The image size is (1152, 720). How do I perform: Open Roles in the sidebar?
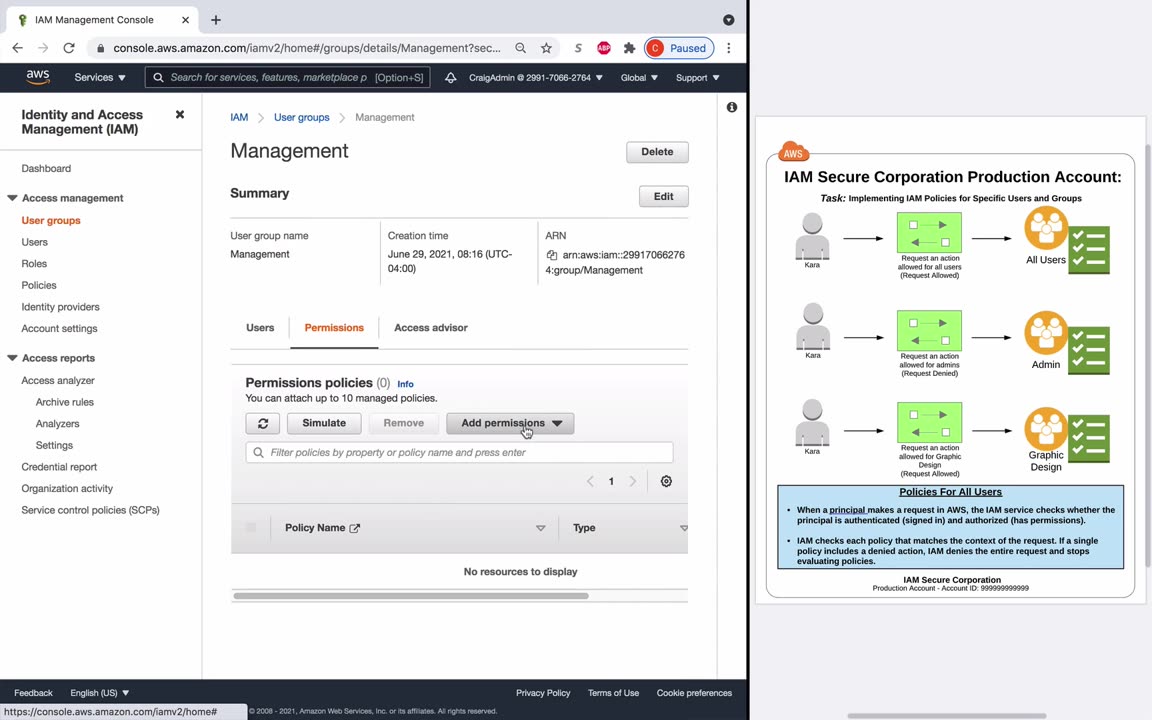(34, 263)
